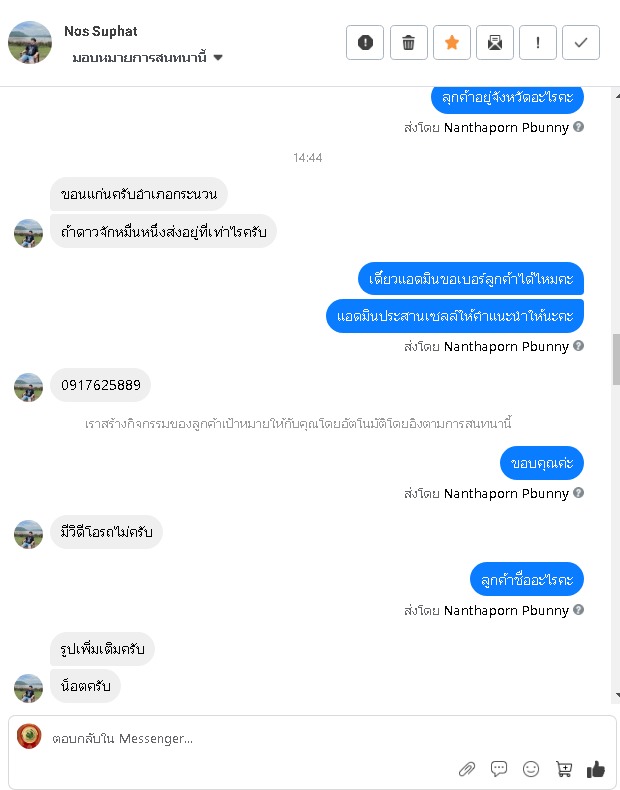Mark conversation as unread envelope icon
620x790 pixels.
click(495, 42)
